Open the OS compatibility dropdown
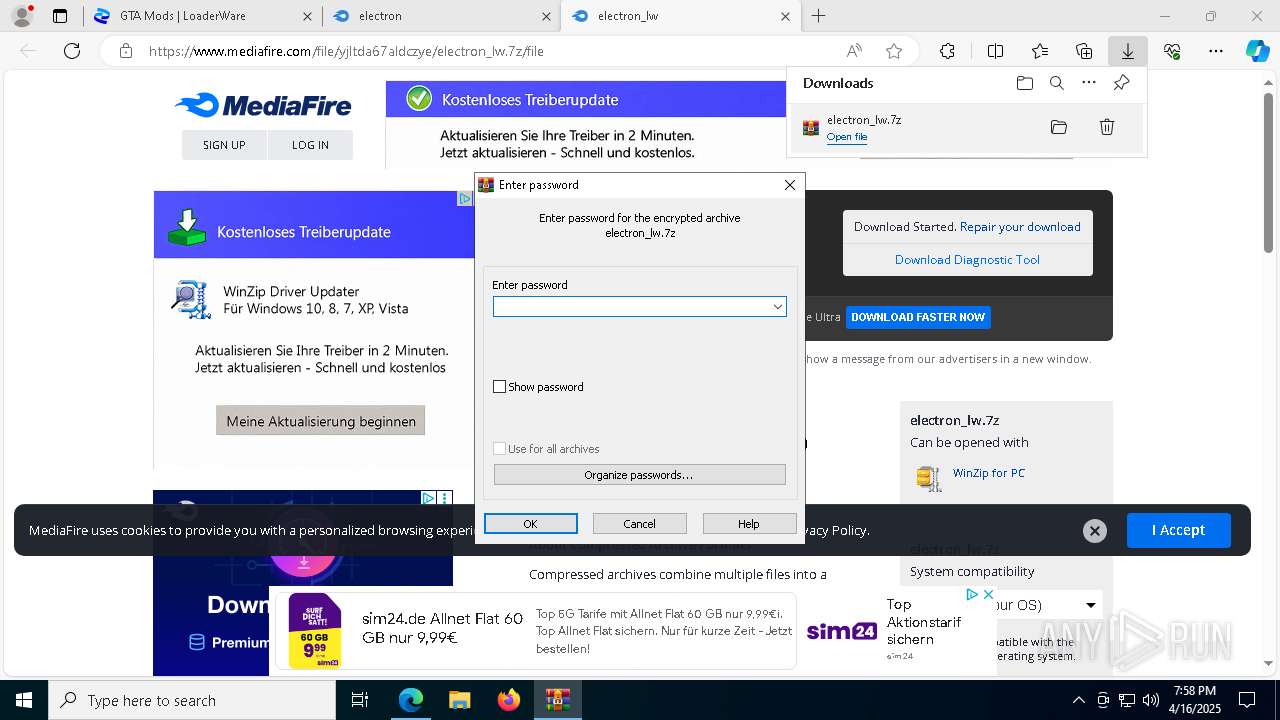Screen dimensions: 1280x720 coord(1091,605)
